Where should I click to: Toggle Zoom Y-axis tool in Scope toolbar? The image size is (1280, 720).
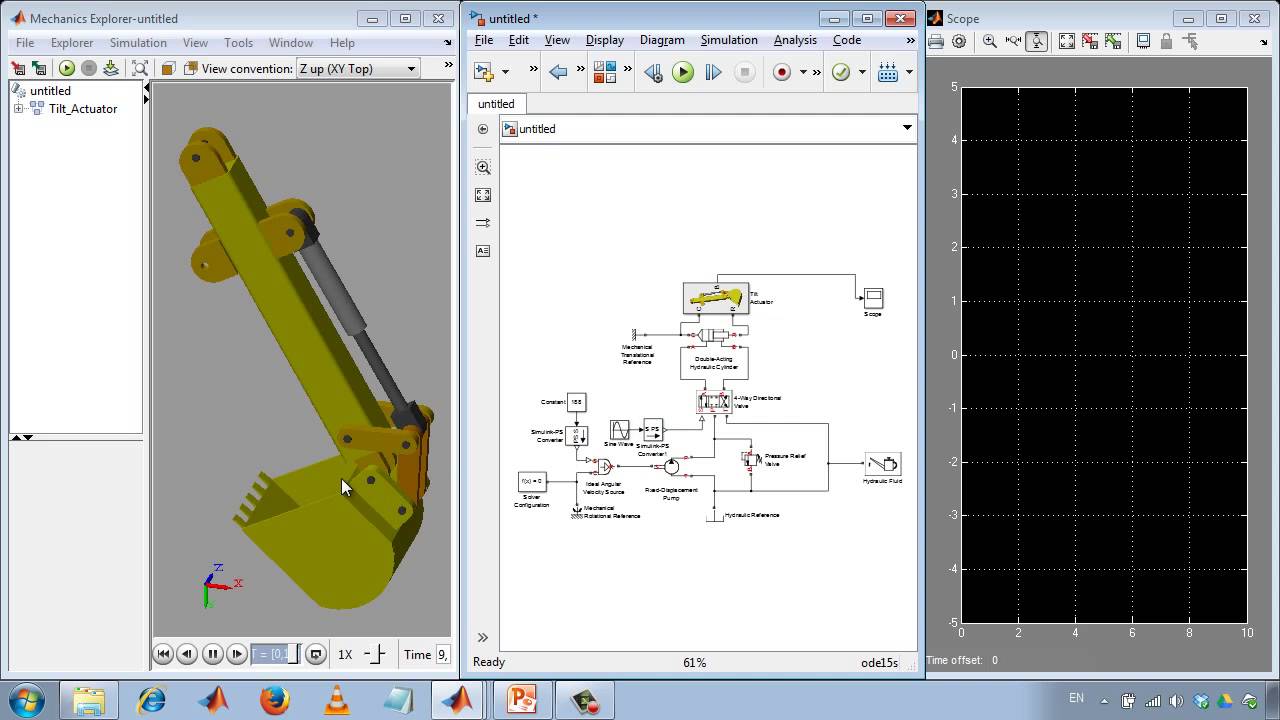pos(1037,41)
